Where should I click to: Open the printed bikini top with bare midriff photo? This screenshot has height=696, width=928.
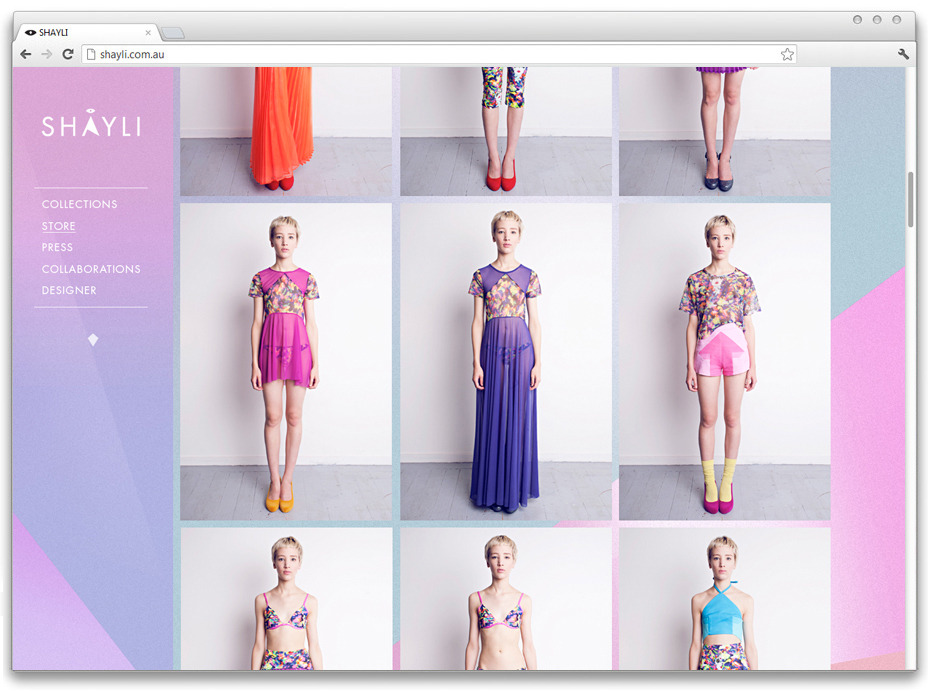tap(506, 599)
